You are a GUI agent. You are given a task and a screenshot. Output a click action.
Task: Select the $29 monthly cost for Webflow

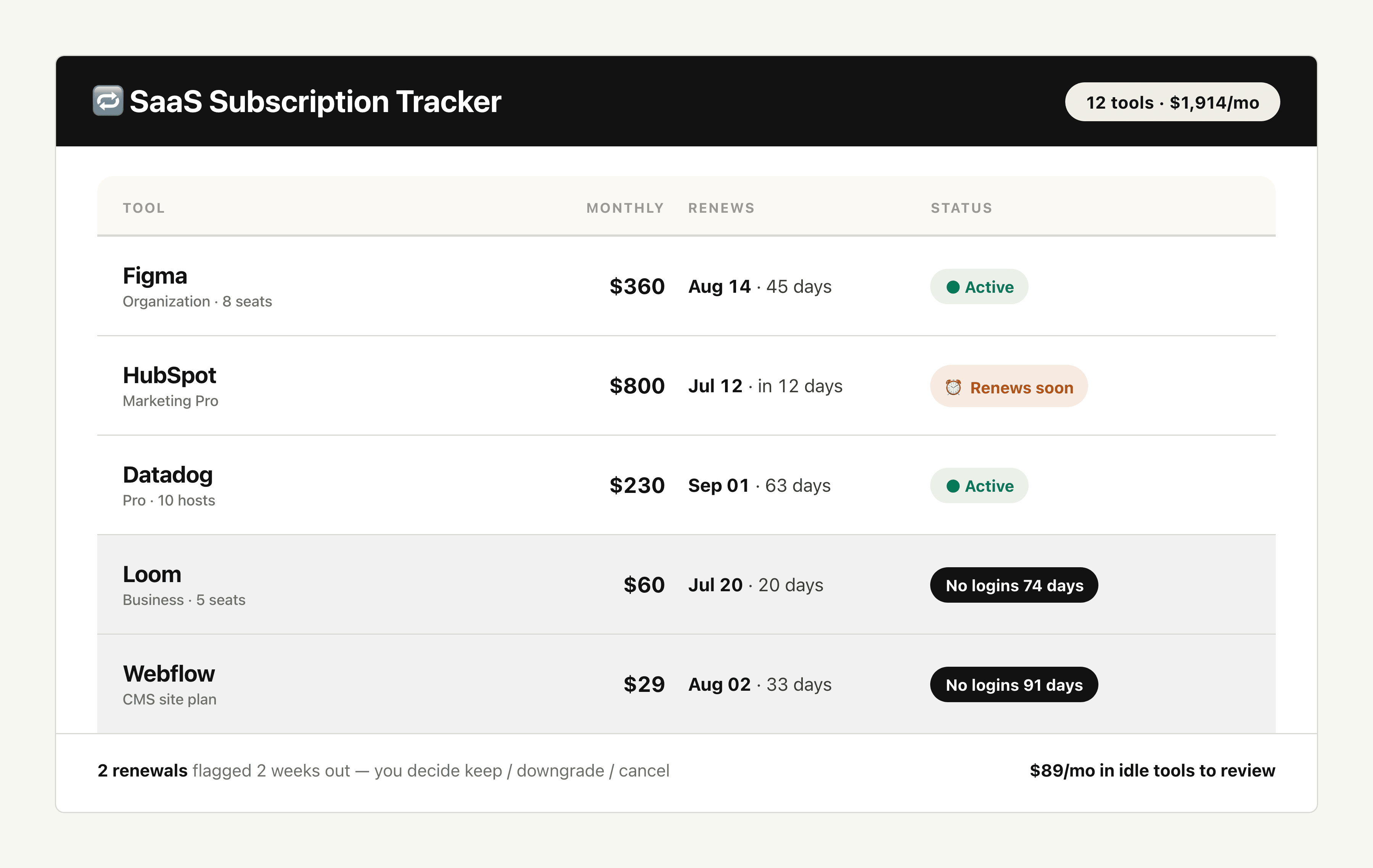(644, 684)
